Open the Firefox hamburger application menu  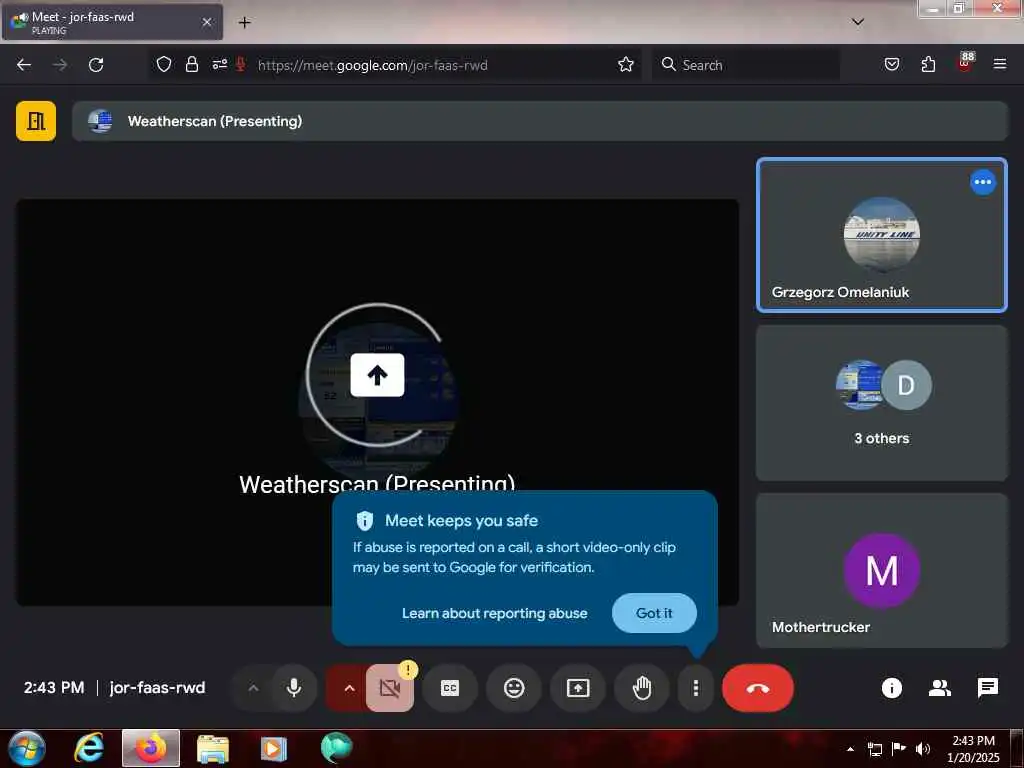[x=999, y=64]
